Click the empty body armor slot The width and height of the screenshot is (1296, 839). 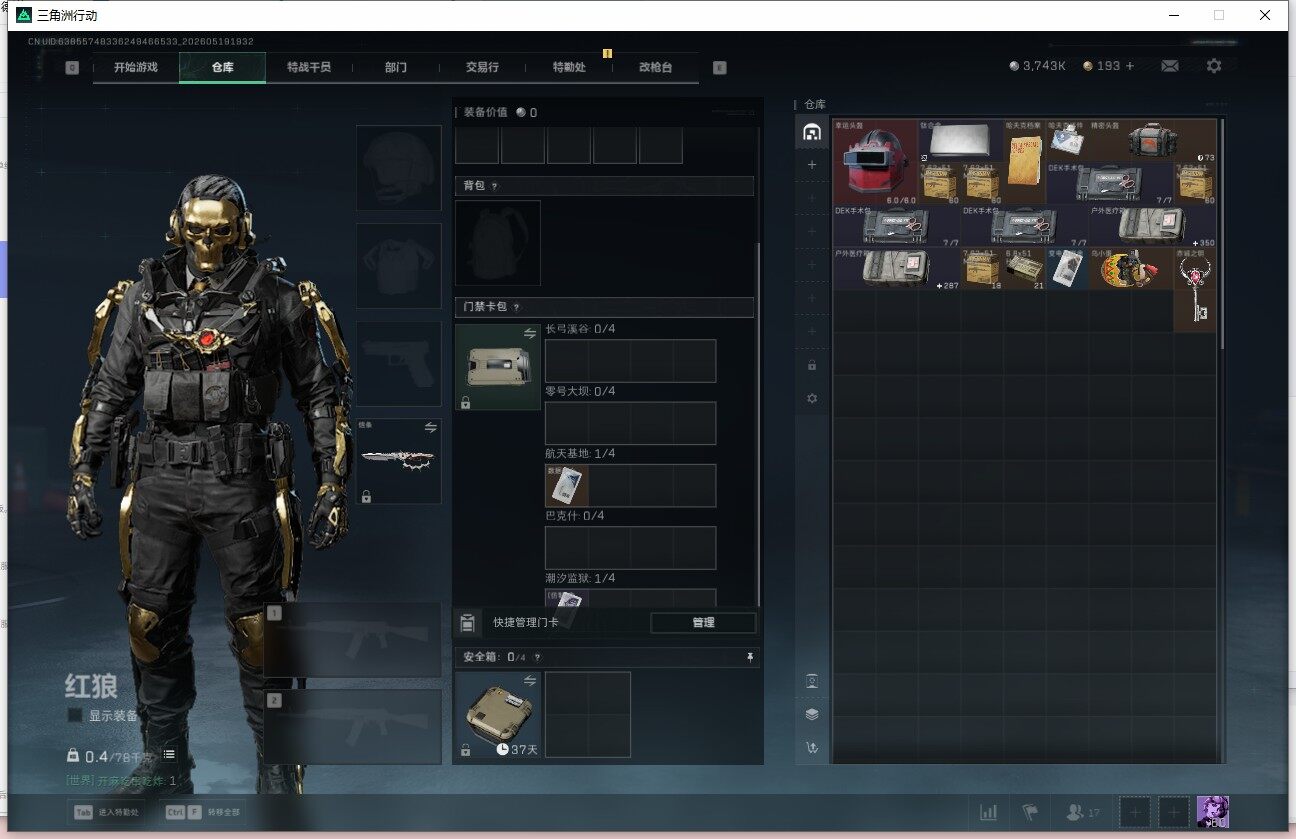click(x=399, y=265)
